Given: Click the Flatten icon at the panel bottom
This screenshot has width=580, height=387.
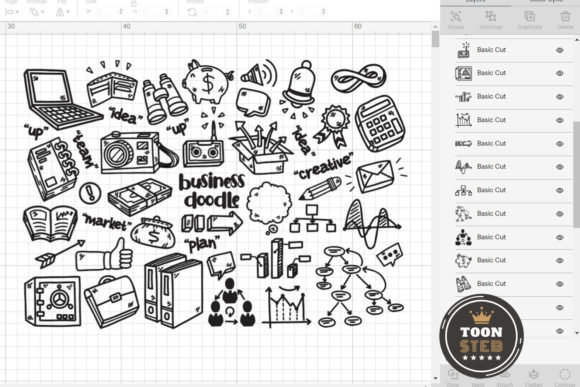Looking at the screenshot, I should point(533,374).
